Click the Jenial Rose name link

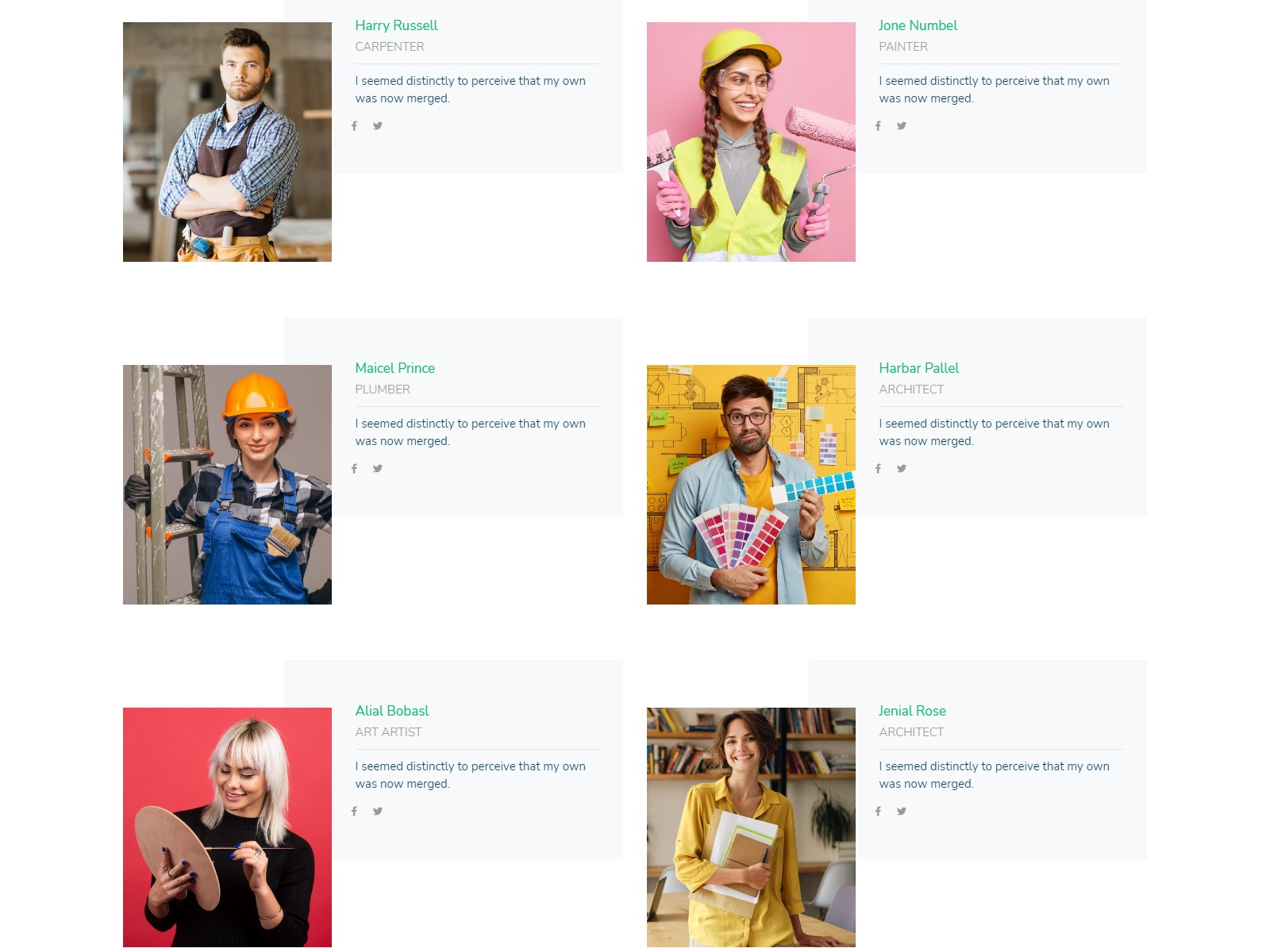click(912, 711)
